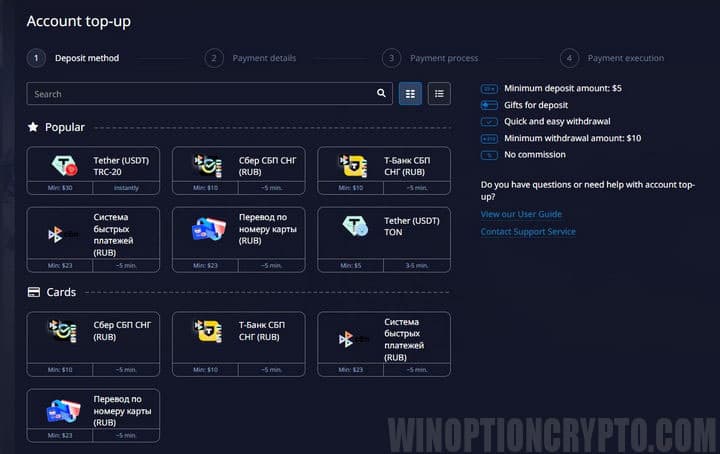
Task: Switch to list view layout
Action: [439, 94]
